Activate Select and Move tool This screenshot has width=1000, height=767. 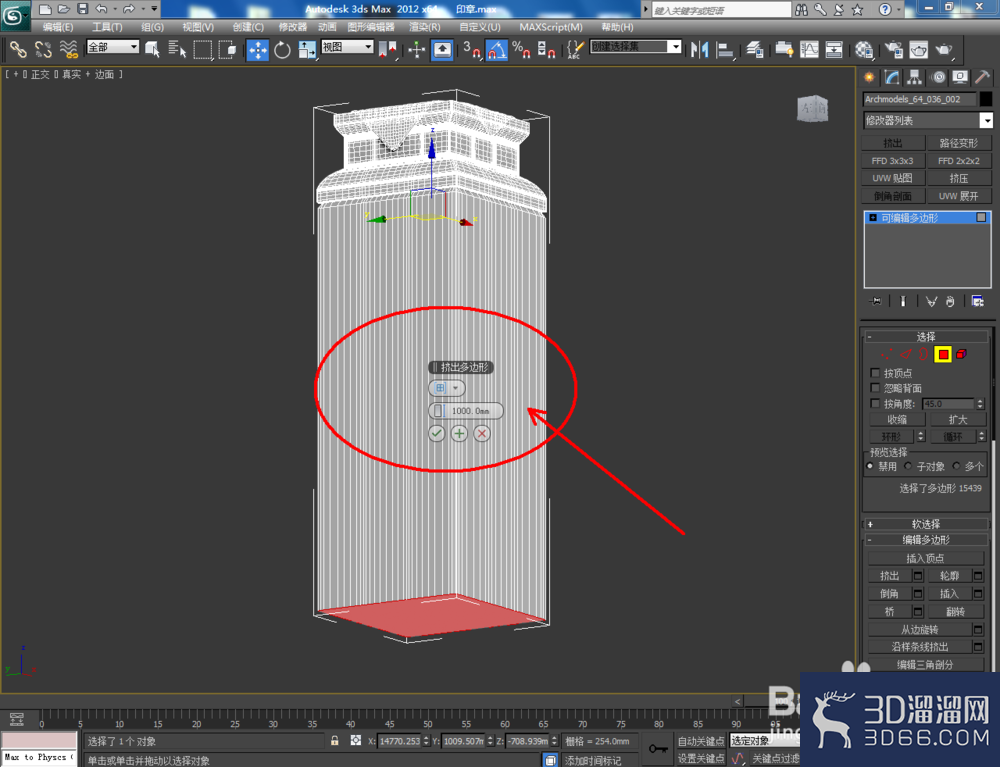click(258, 49)
